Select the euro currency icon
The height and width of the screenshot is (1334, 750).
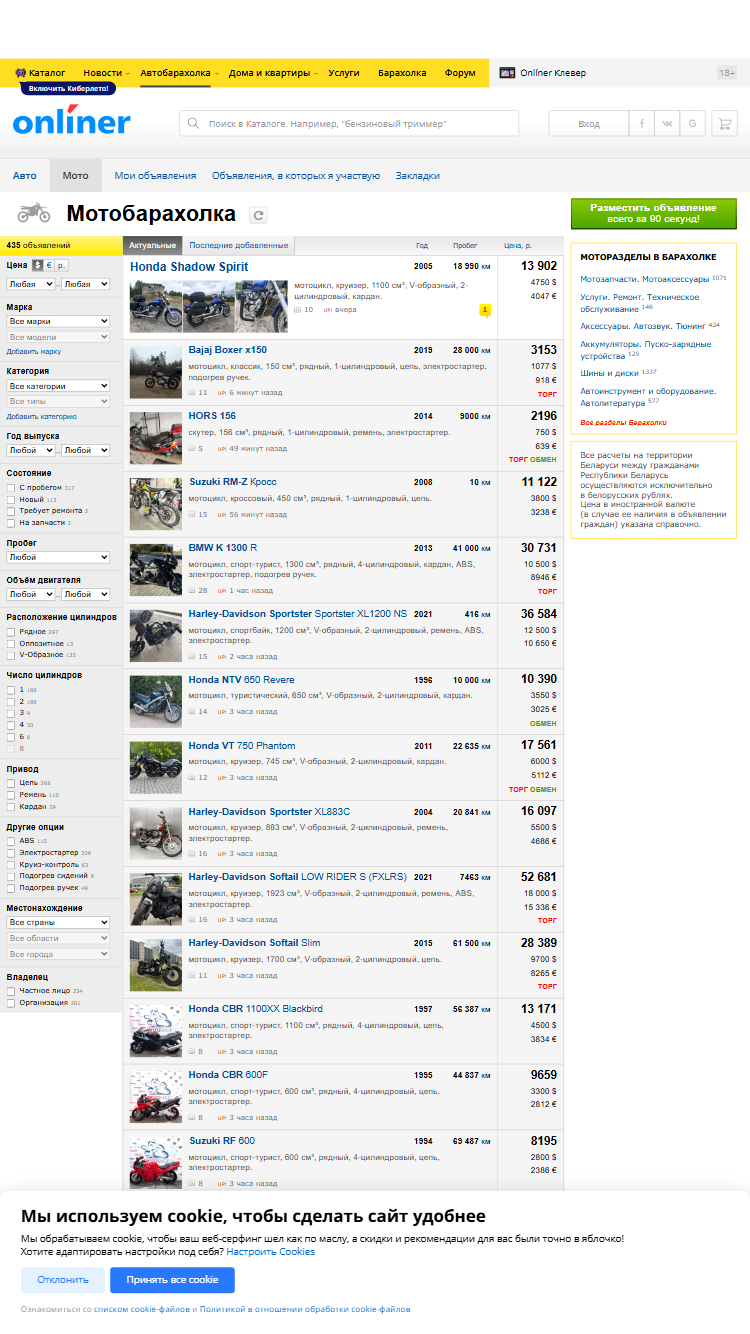(48, 265)
